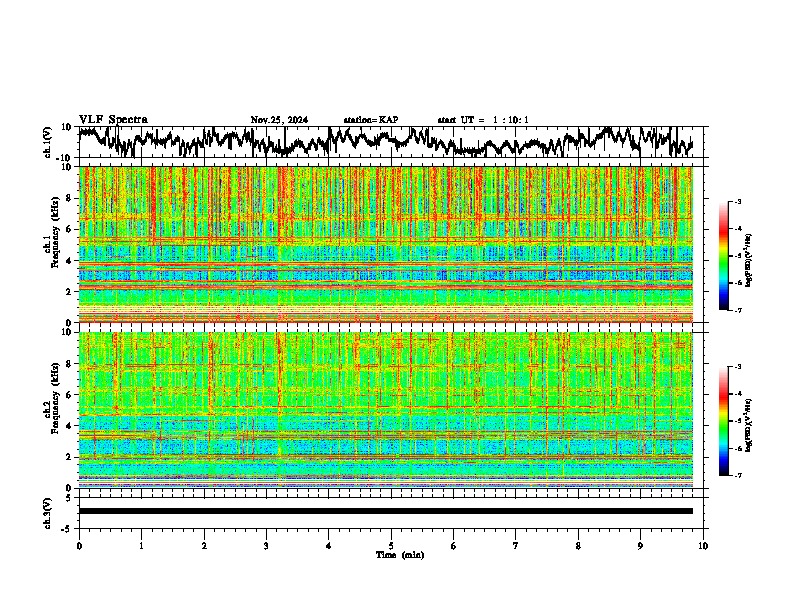Image resolution: width=792 pixels, height=612 pixels.
Task: Click the '8' kHz tick on ch.1 frequency axis
Action: [x=70, y=198]
